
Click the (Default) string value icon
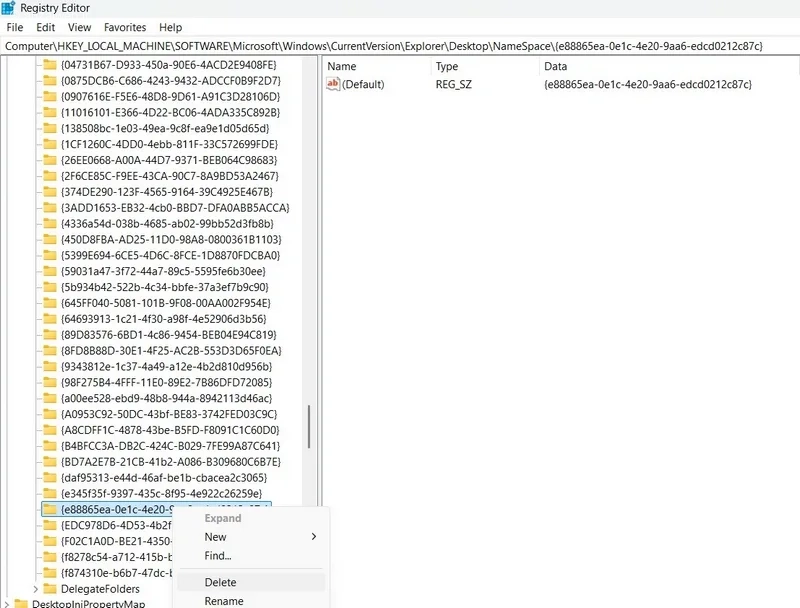333,84
